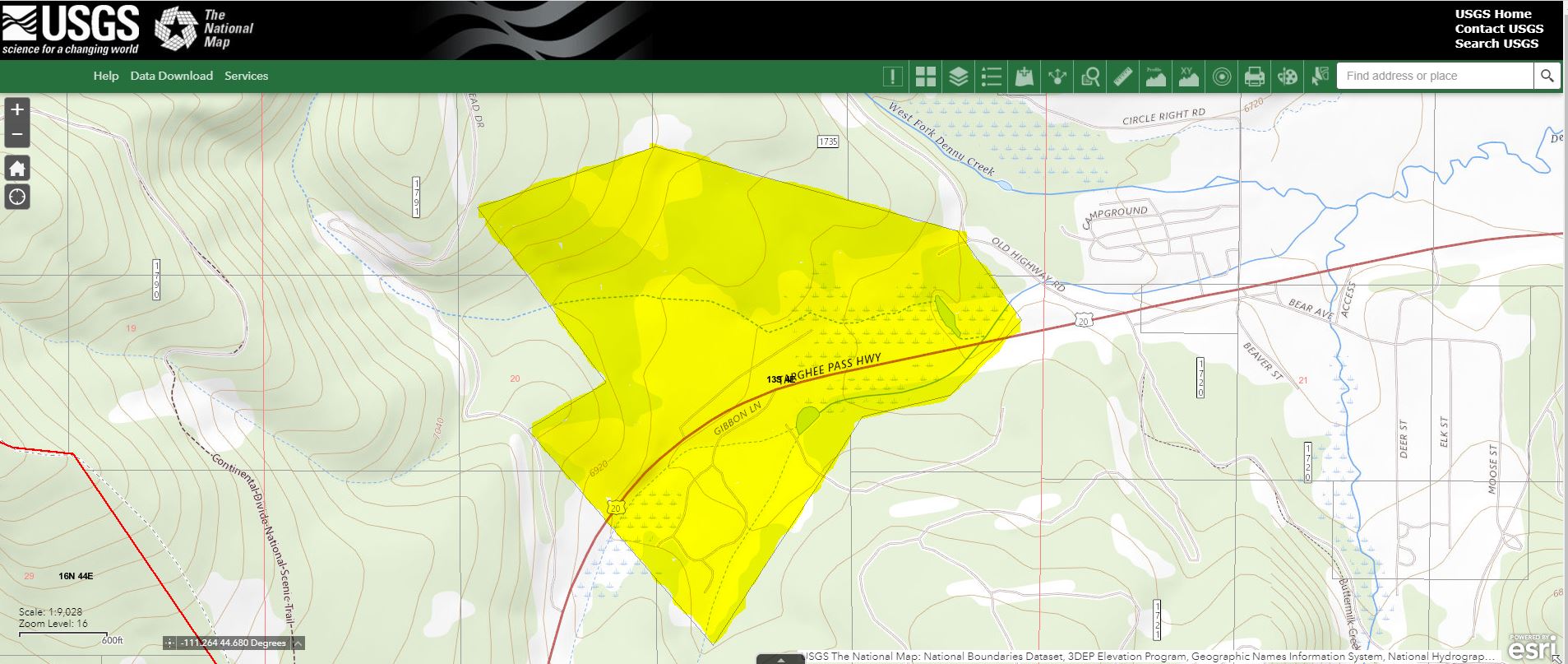
Task: Click the 1790 road marker
Action: point(156,280)
